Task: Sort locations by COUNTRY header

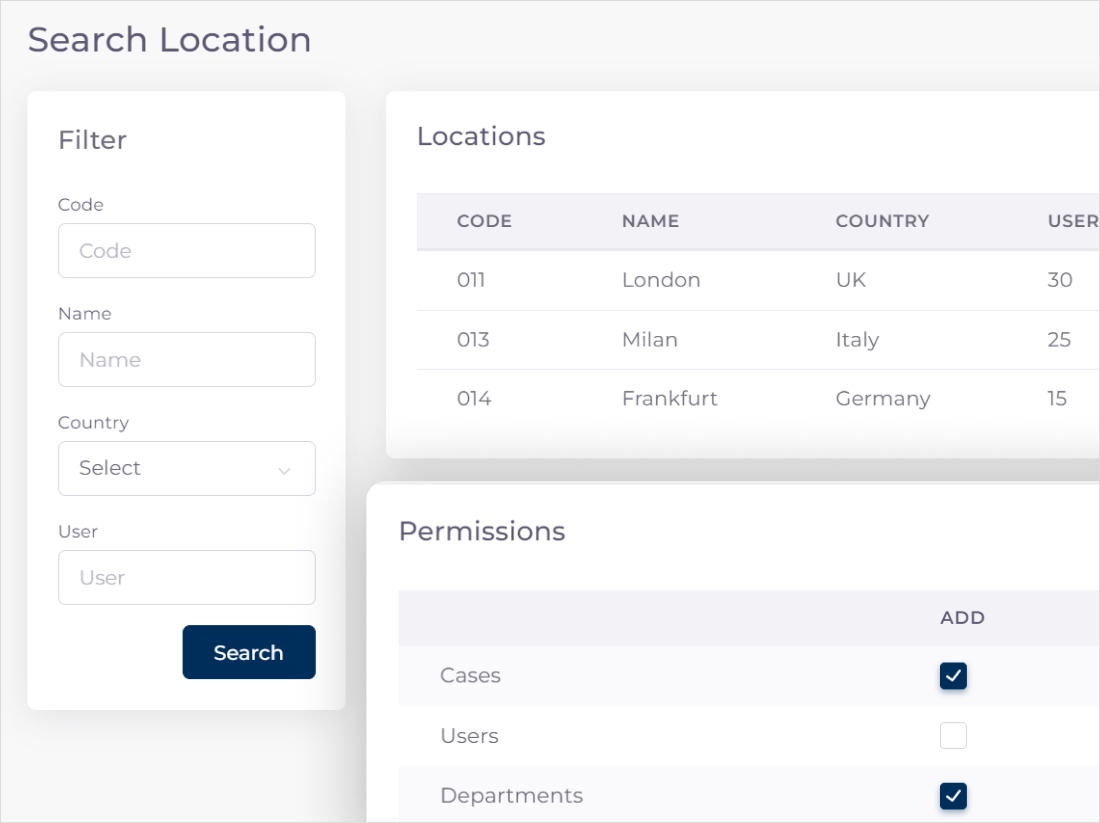Action: point(882,221)
